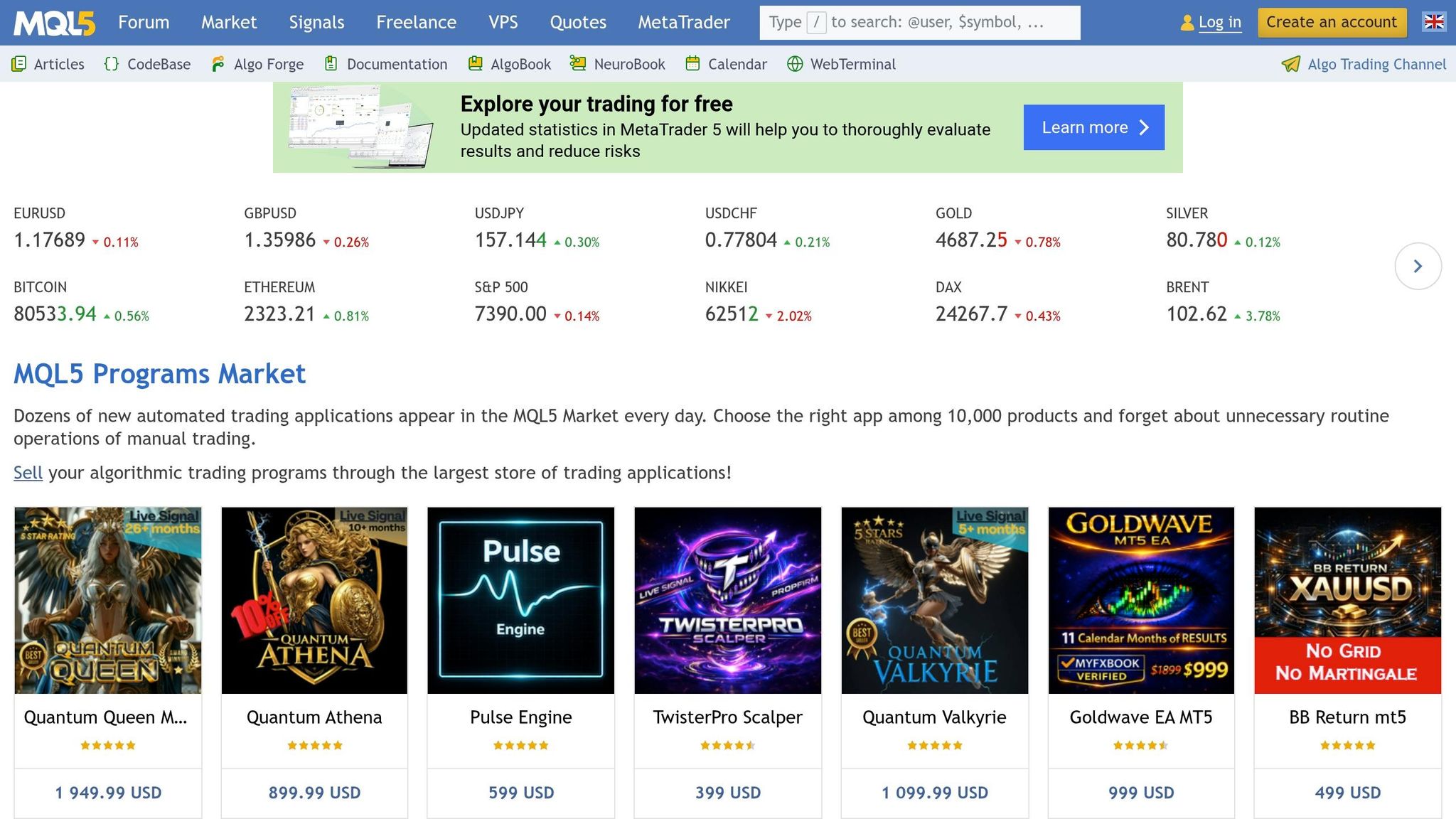The image size is (1456, 819).
Task: Open the WebTerminal link text
Action: tap(853, 64)
